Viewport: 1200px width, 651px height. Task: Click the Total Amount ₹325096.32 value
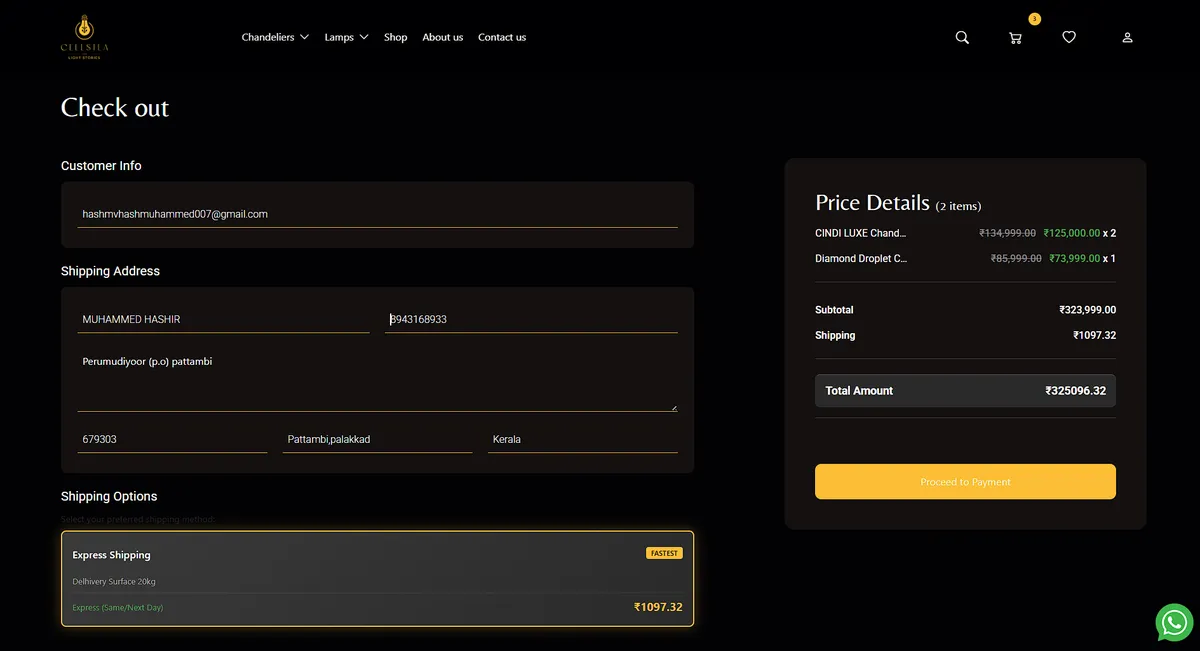[x=1075, y=391]
